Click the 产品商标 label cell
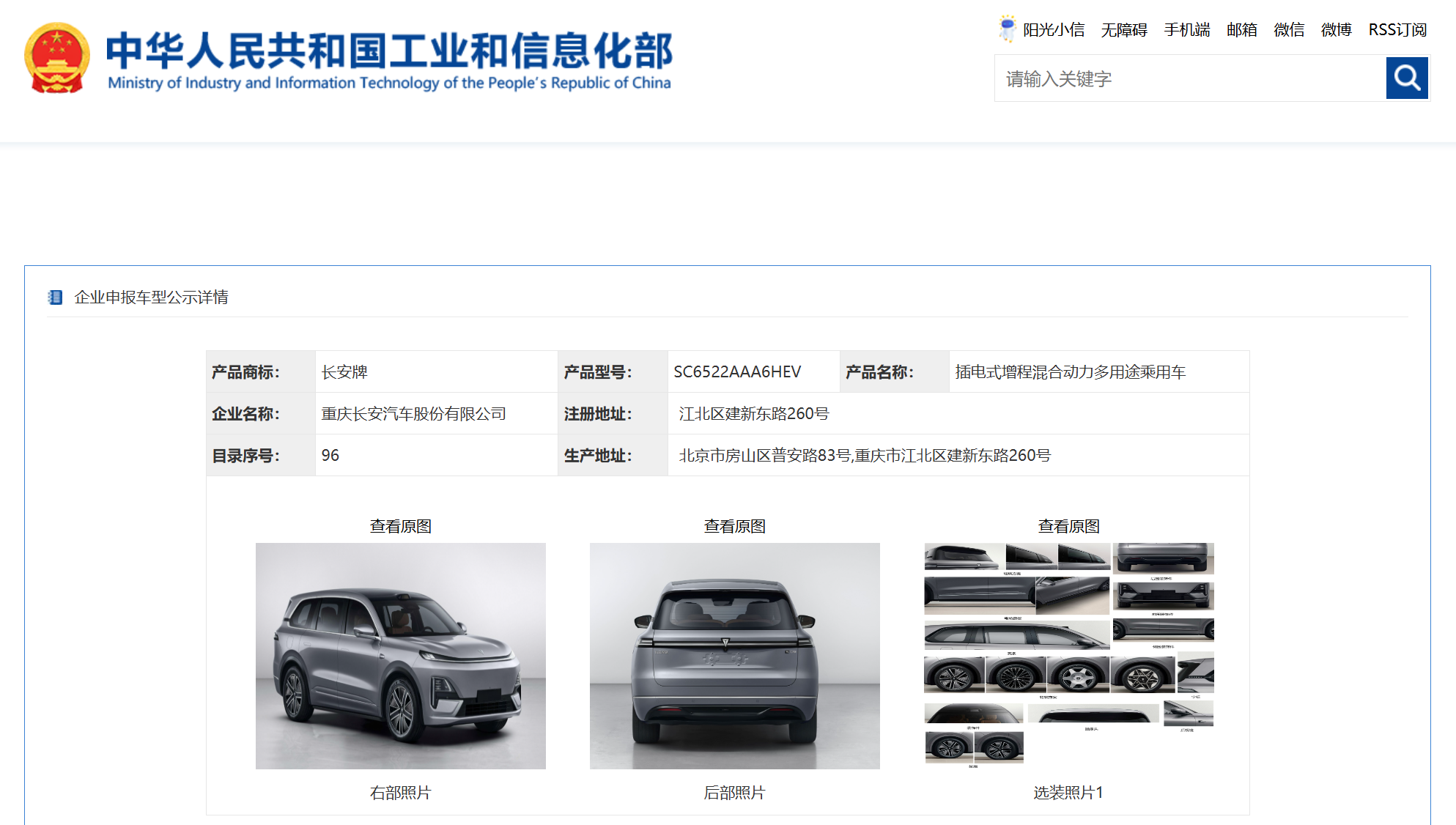The image size is (1456, 825). point(261,372)
